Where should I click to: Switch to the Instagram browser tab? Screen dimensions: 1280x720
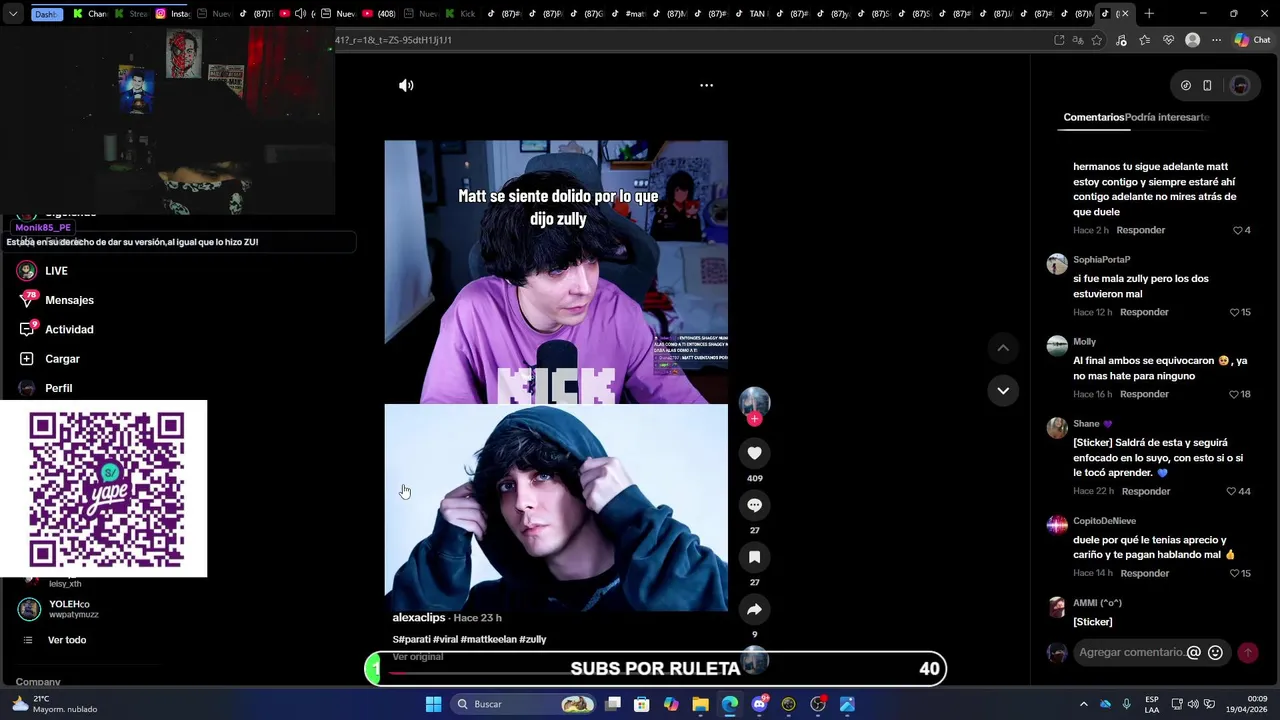172,14
